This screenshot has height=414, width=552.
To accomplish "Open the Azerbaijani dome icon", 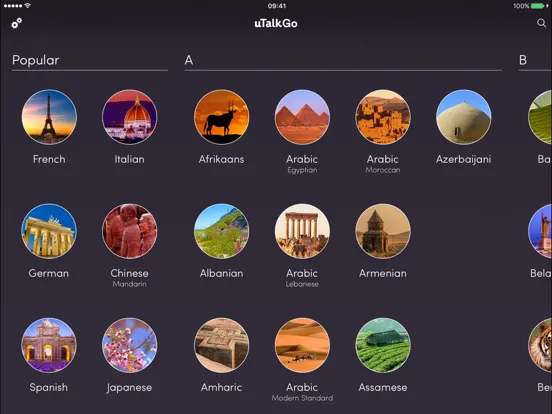I will click(x=463, y=117).
